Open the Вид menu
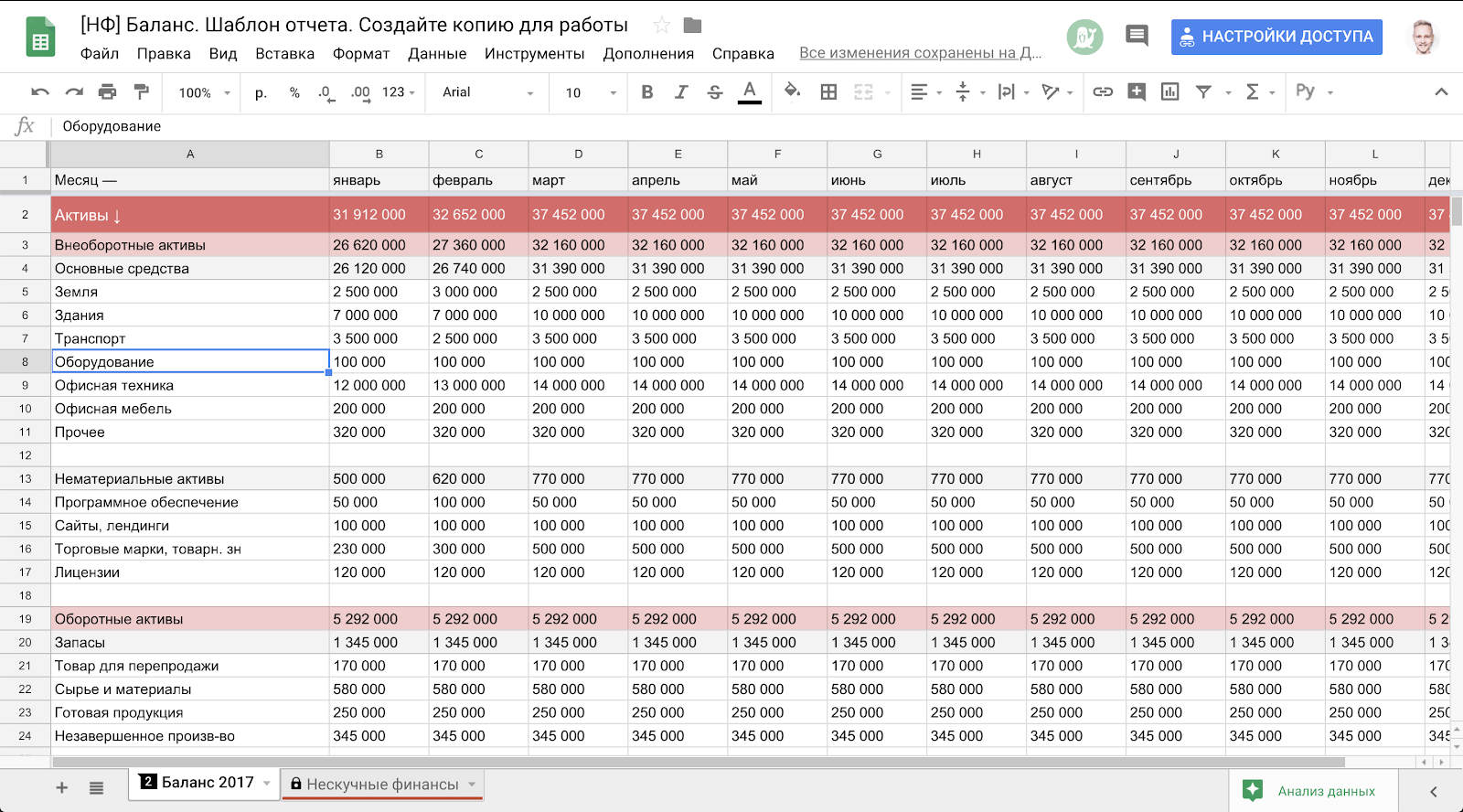Viewport: 1463px width, 812px height. point(223,54)
